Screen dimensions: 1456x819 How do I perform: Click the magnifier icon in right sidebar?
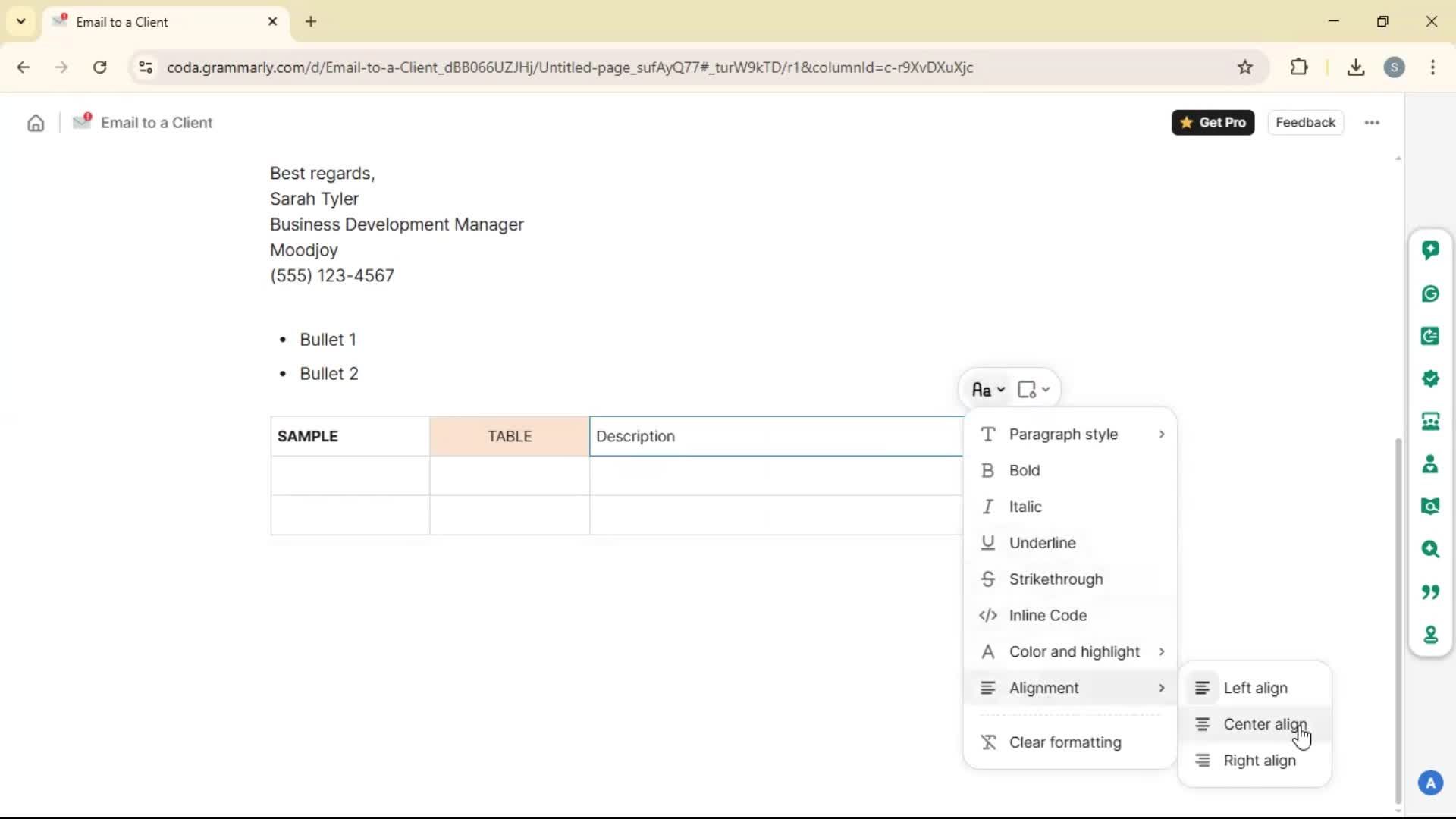(1430, 549)
